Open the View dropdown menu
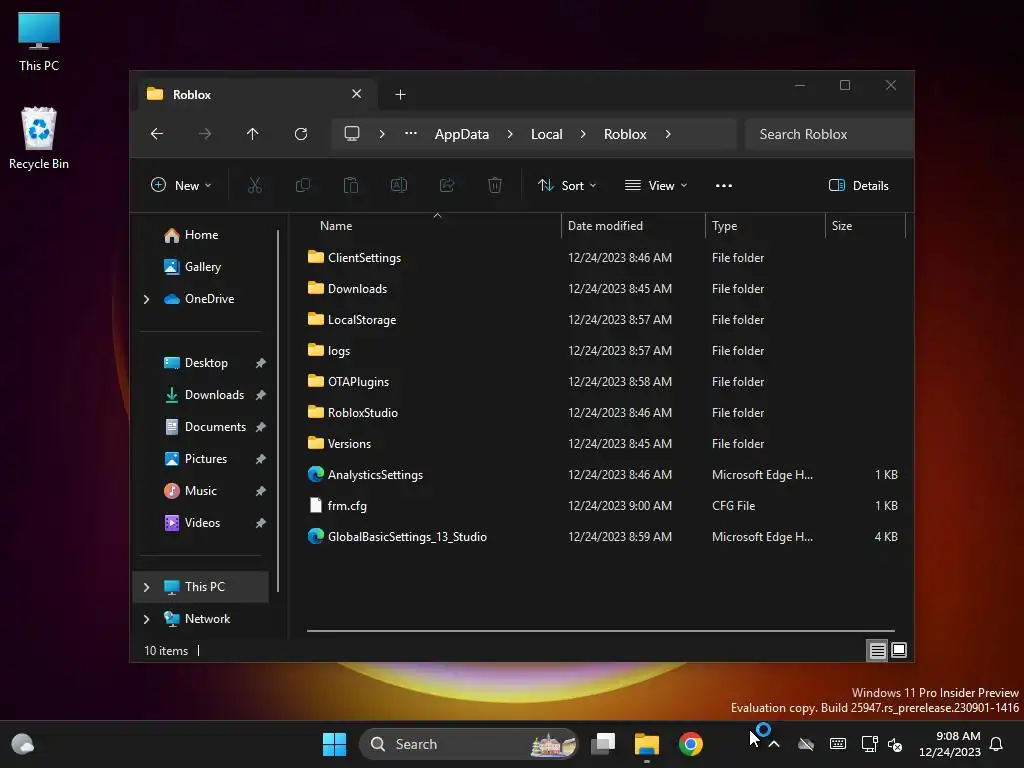This screenshot has width=1024, height=768. click(x=656, y=185)
